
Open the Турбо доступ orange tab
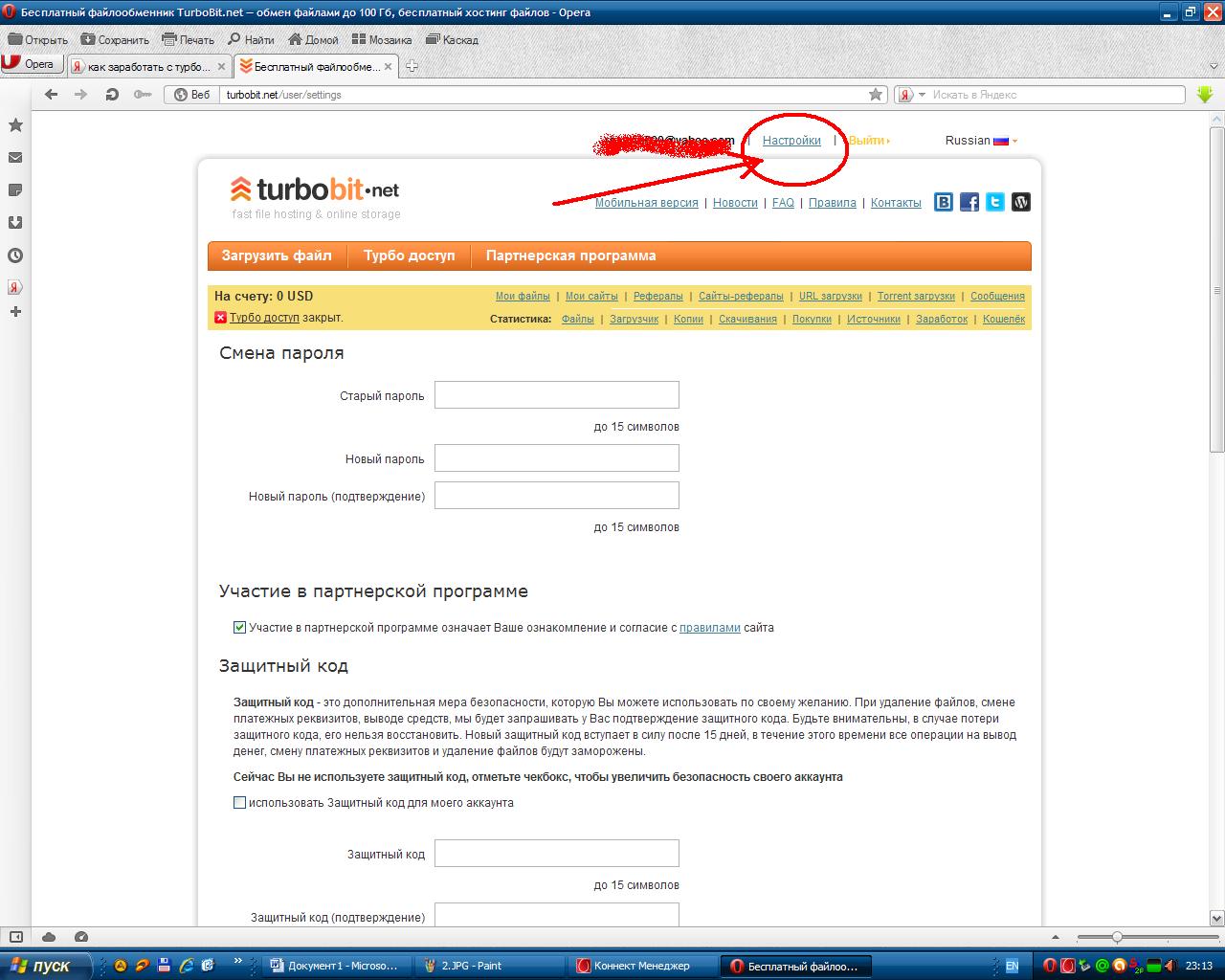409,256
